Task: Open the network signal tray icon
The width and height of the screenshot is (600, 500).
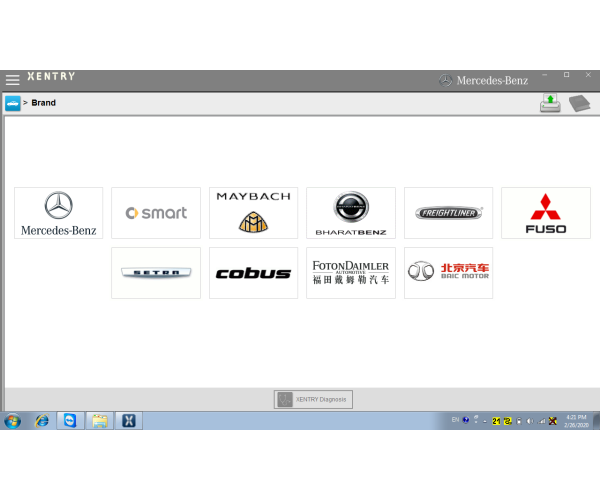Action: [x=541, y=421]
